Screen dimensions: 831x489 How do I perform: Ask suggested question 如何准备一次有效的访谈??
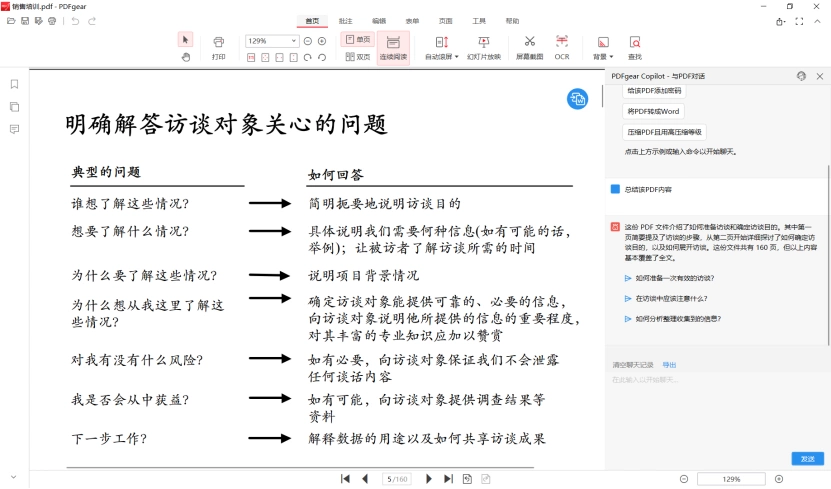coord(675,278)
